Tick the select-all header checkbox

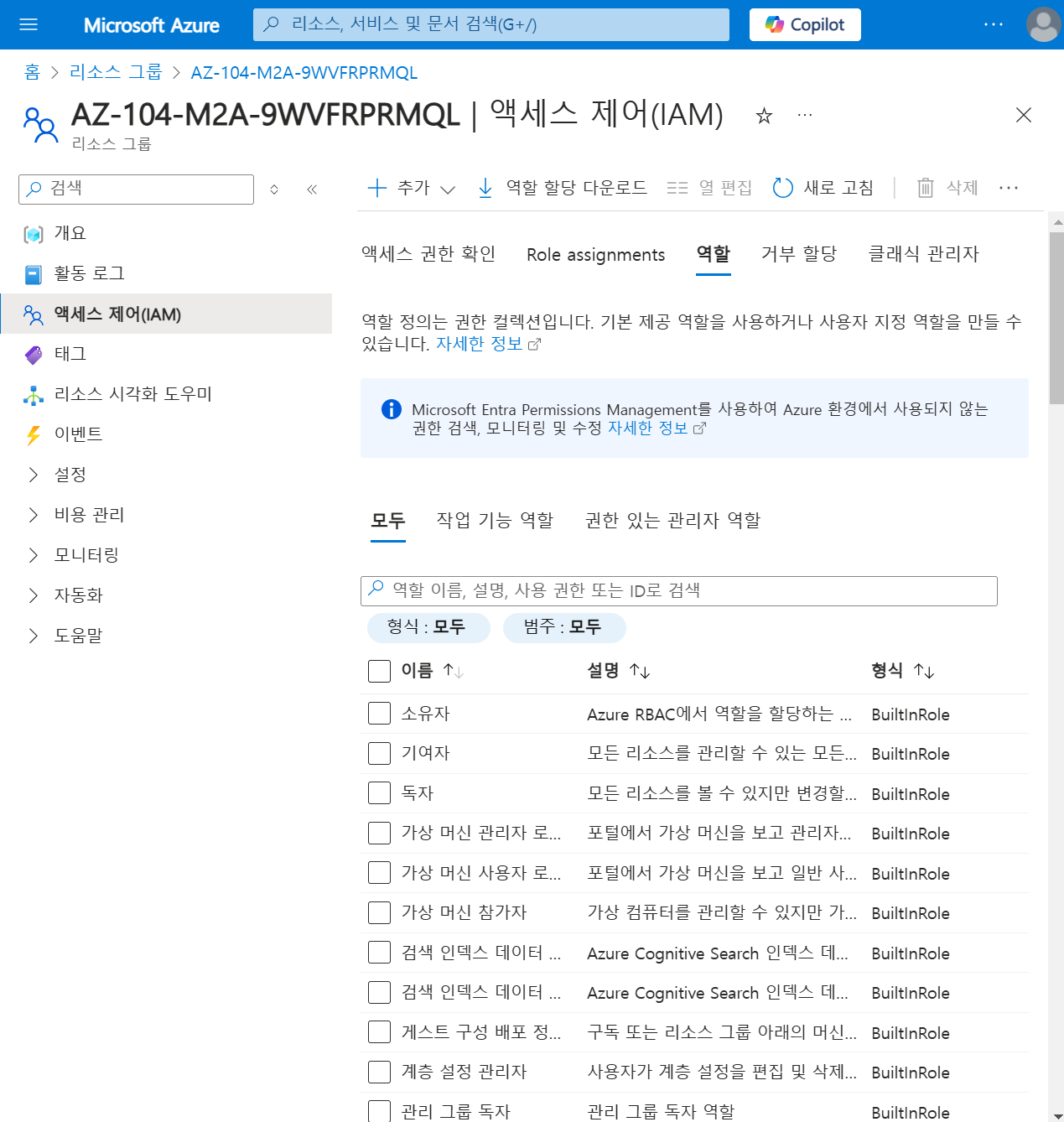point(380,671)
